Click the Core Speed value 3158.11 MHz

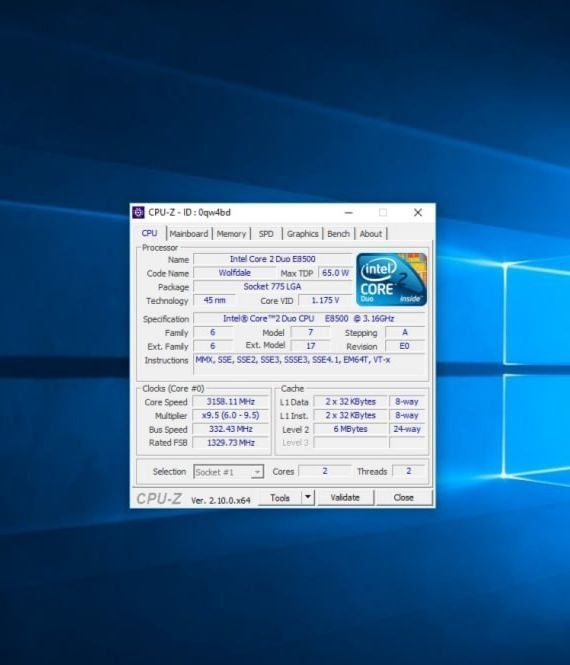pyautogui.click(x=231, y=402)
